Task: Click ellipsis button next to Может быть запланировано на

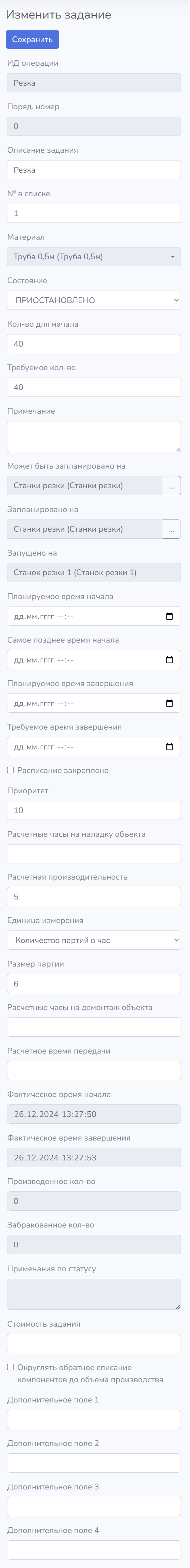Action: [172, 486]
